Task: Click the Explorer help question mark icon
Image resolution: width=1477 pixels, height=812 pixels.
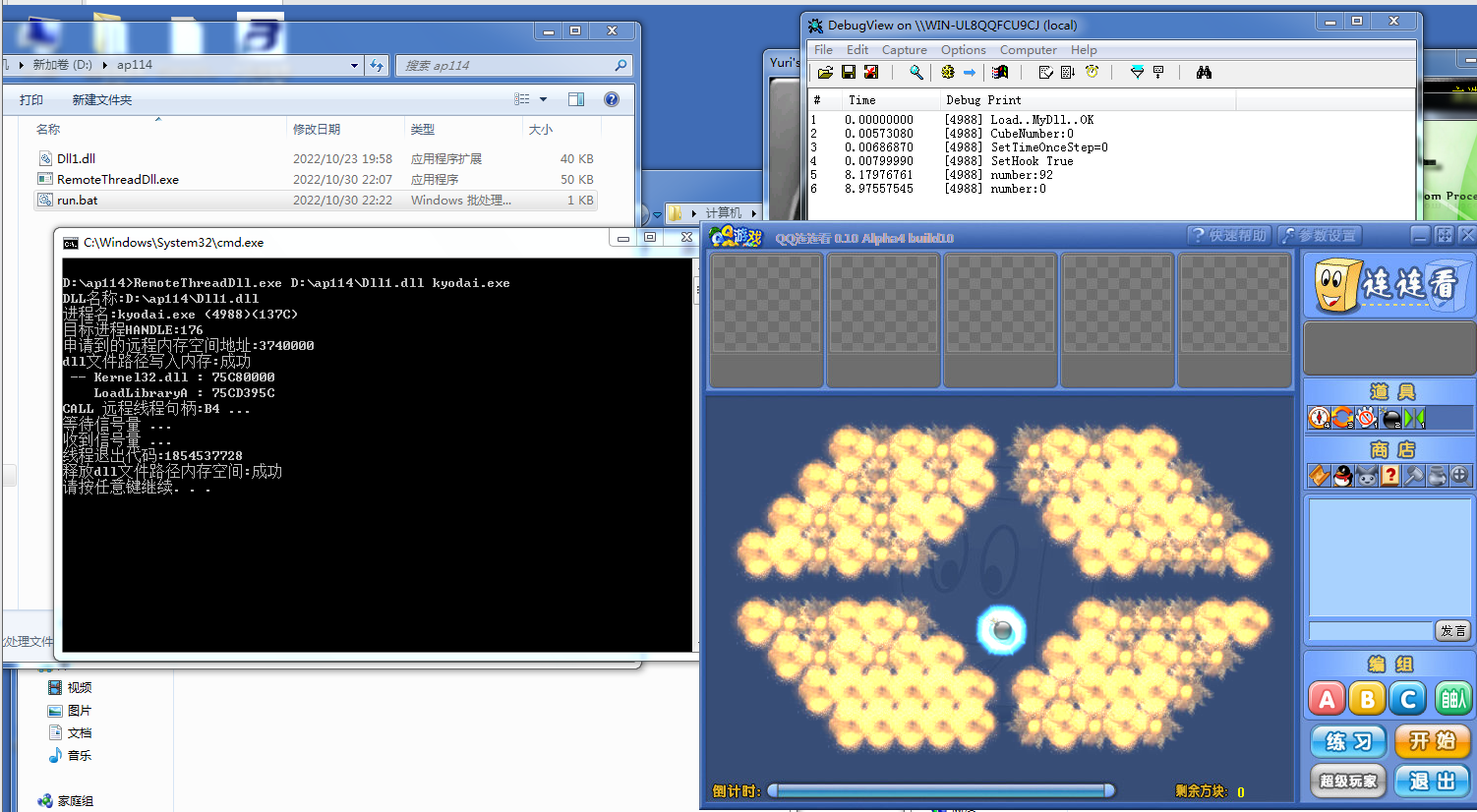Action: coord(612,99)
